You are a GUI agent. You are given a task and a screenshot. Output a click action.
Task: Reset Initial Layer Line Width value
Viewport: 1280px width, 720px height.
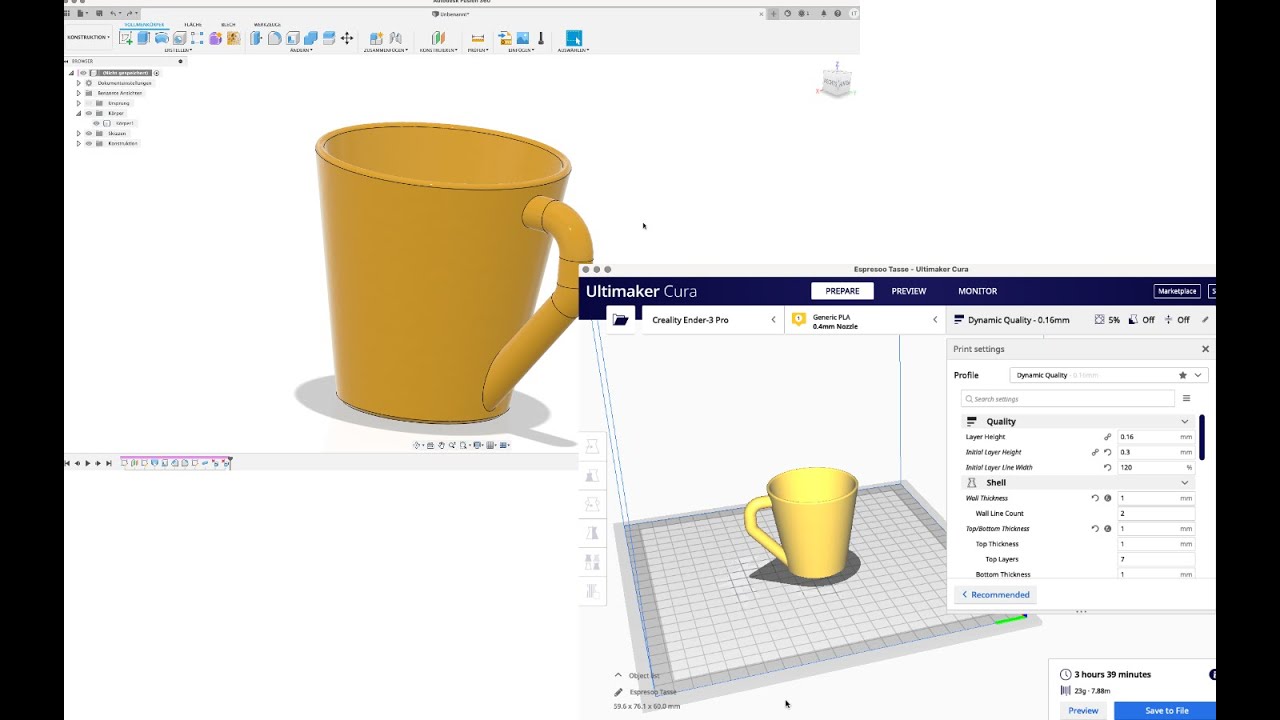pos(1107,467)
